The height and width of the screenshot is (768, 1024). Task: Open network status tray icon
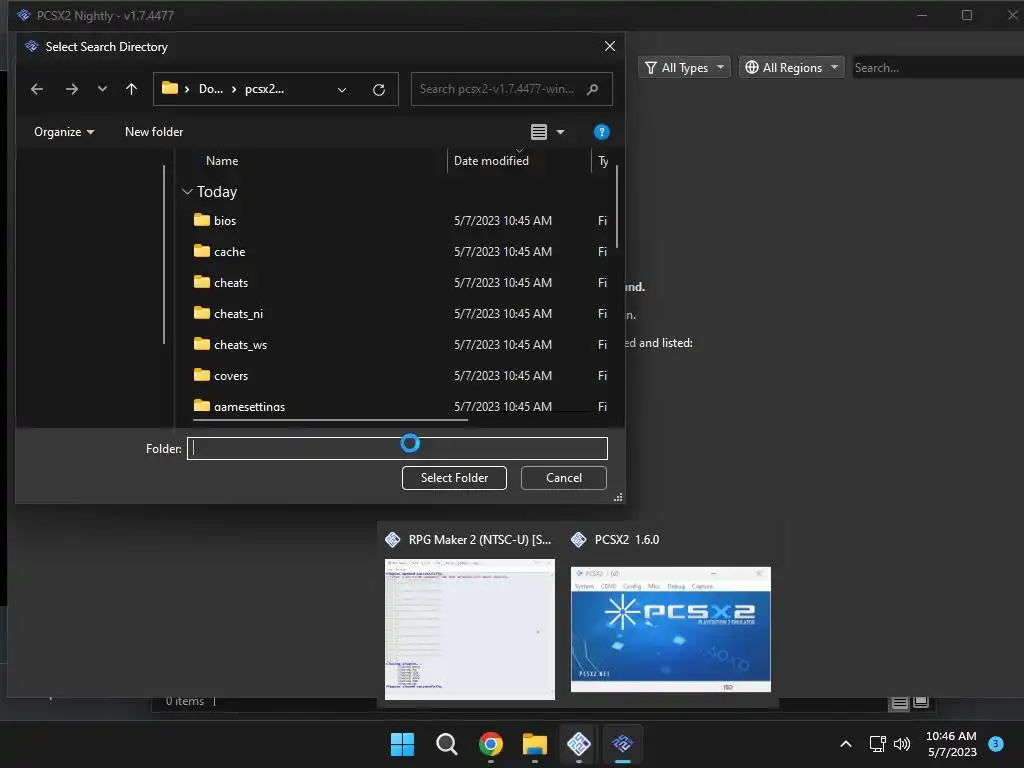[877, 744]
